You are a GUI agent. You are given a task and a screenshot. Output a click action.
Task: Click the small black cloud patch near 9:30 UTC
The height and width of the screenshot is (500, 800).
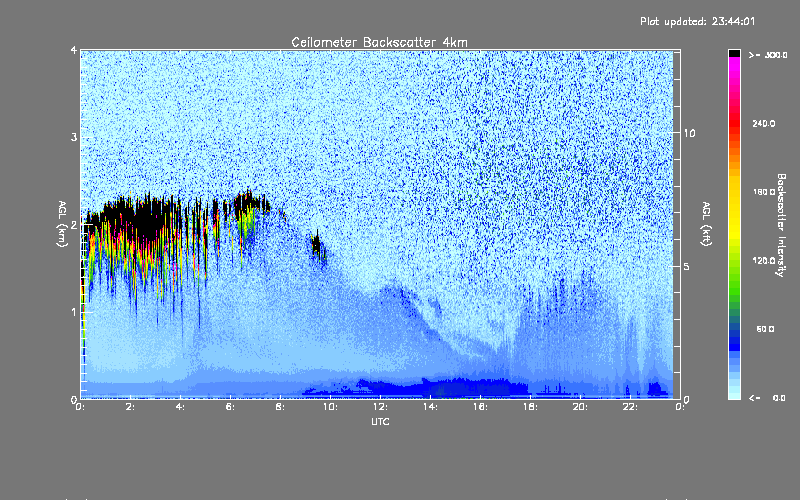click(317, 246)
